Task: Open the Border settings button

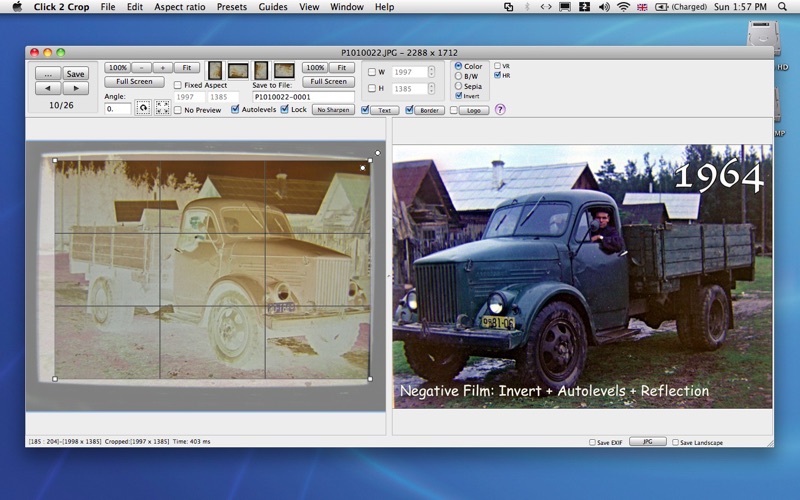Action: tap(430, 110)
